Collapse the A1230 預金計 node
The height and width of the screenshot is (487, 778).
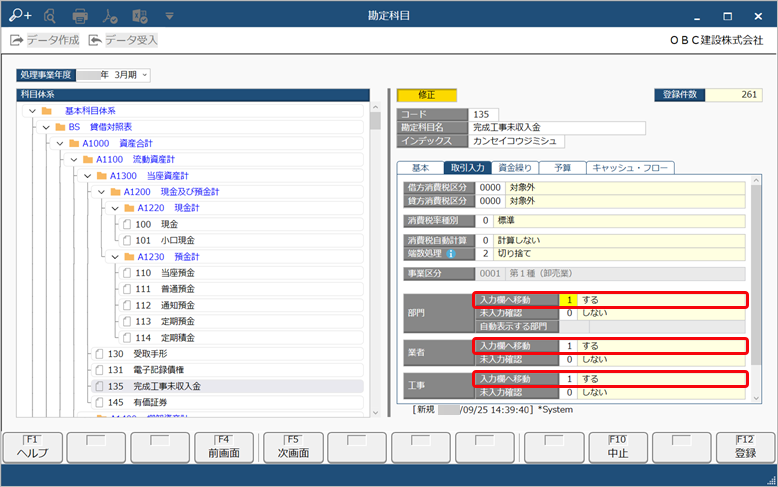115,257
